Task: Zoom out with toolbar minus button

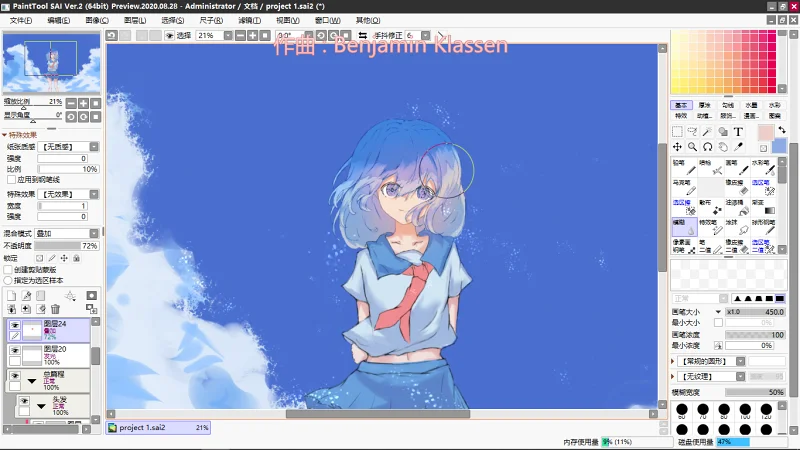Action: (x=240, y=35)
